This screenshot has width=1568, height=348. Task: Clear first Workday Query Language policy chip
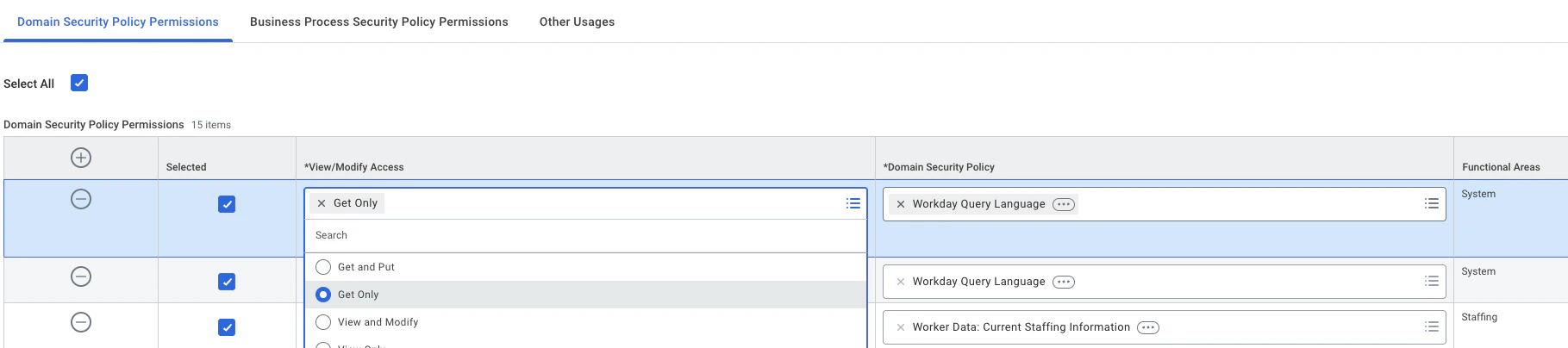[901, 204]
